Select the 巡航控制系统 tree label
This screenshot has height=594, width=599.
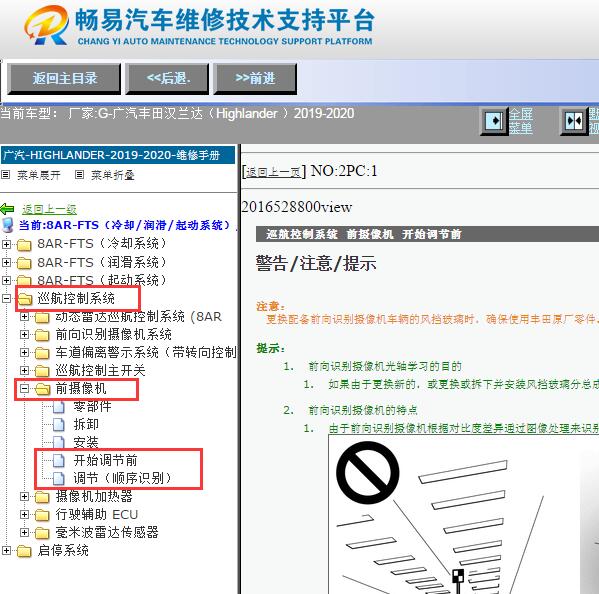tap(76, 298)
